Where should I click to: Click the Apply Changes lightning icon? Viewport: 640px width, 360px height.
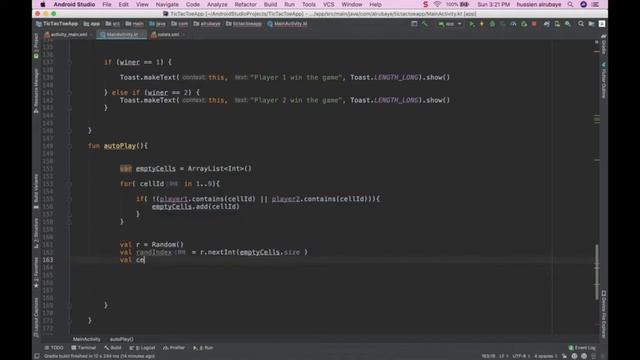point(482,24)
